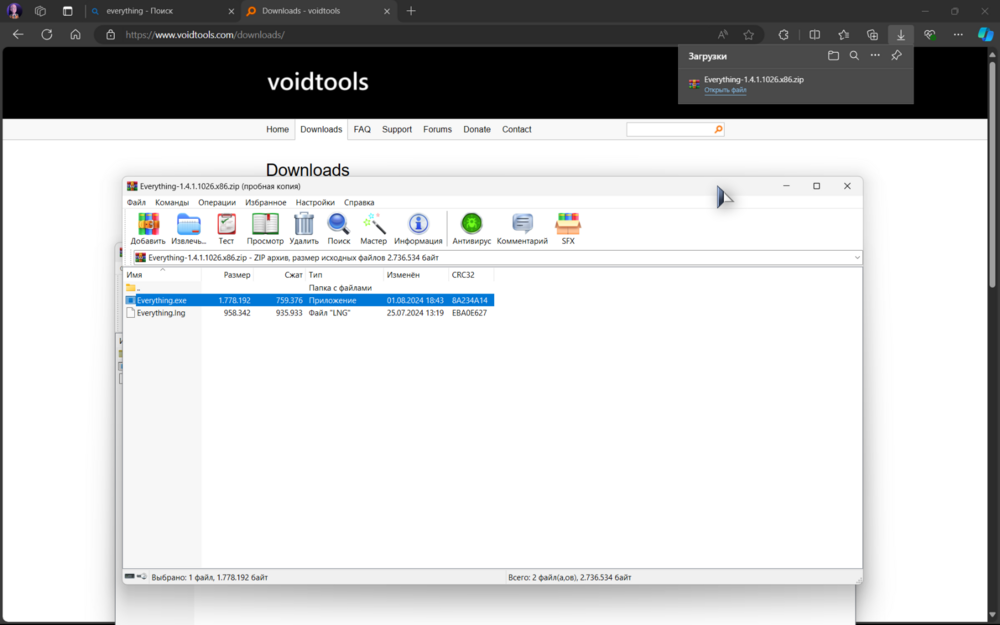Viewport: 1000px width, 625px height.
Task: Sort file list by Тип column
Action: pyautogui.click(x=345, y=275)
